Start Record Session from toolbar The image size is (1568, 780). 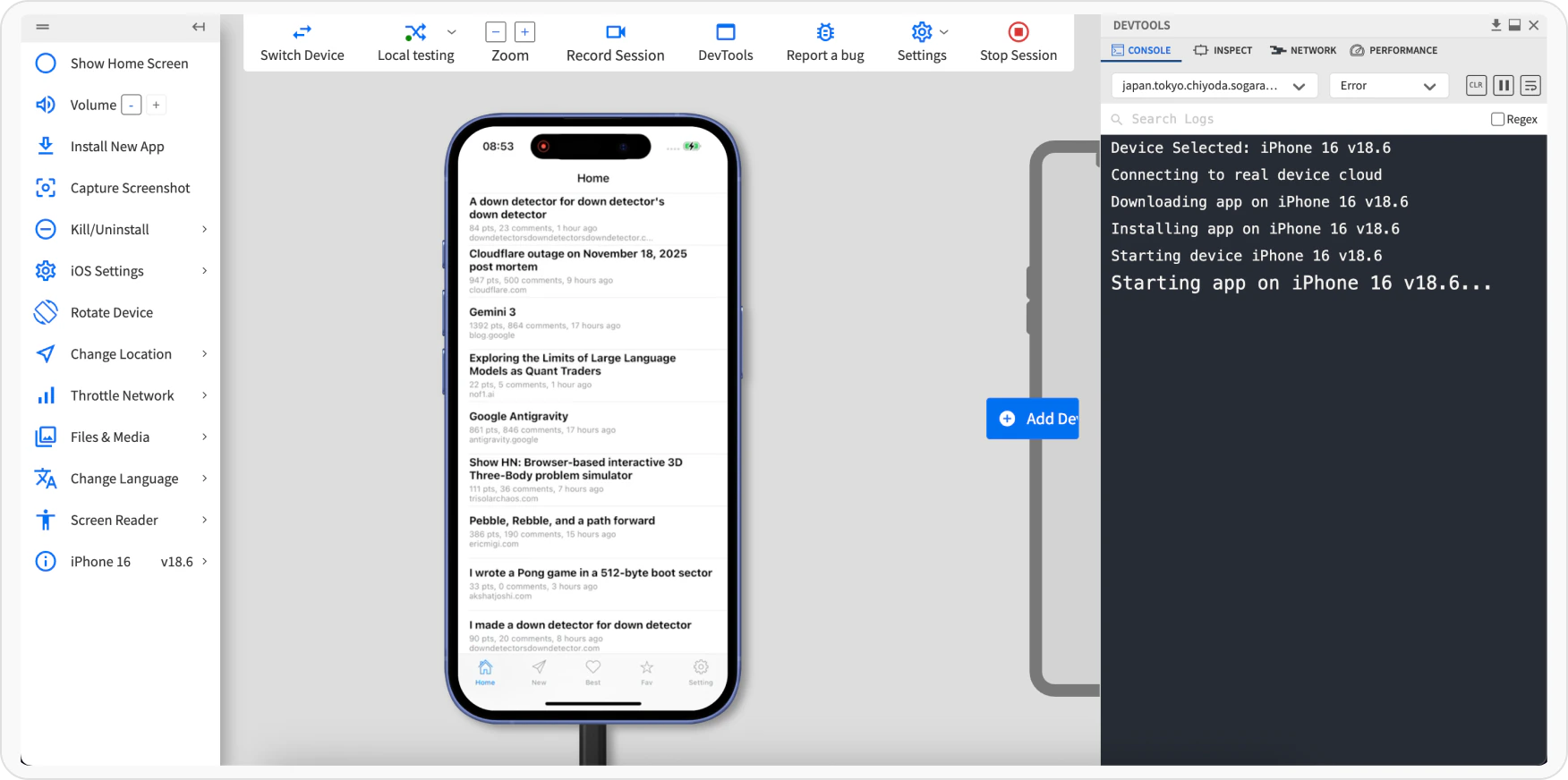point(616,43)
